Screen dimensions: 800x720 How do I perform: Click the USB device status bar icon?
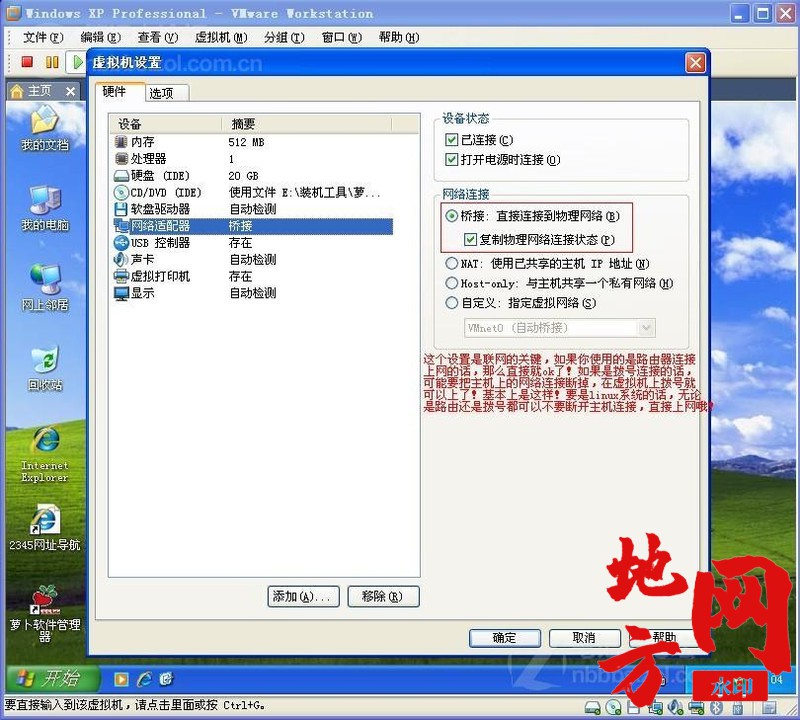738,708
